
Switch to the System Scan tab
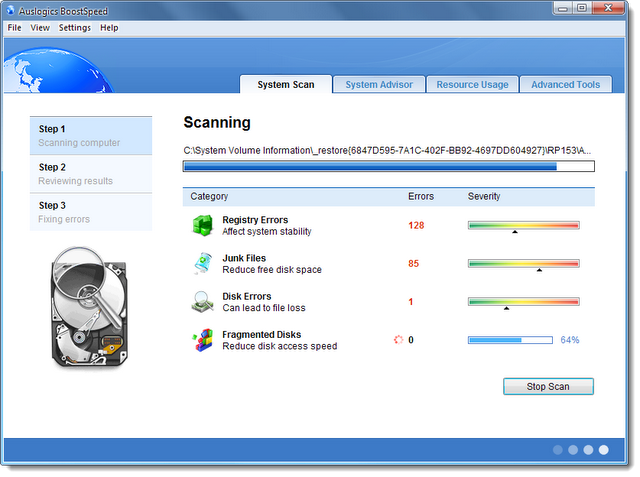pyautogui.click(x=286, y=84)
